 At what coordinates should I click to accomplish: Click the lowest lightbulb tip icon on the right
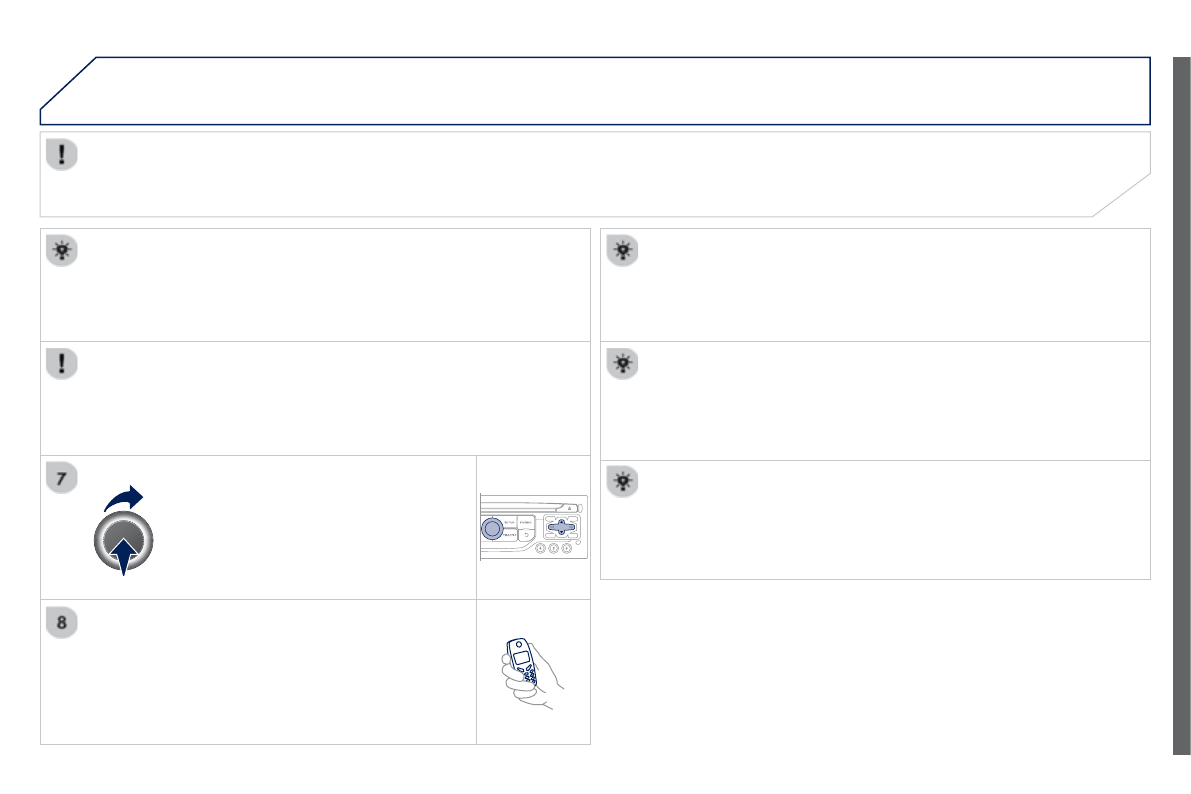(x=622, y=483)
